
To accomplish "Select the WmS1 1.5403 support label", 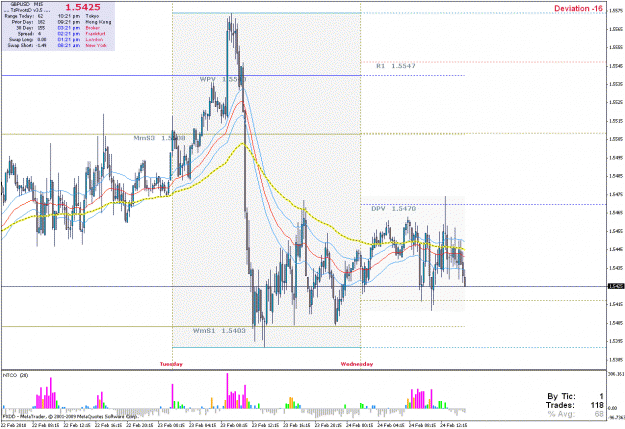I will pyautogui.click(x=219, y=331).
